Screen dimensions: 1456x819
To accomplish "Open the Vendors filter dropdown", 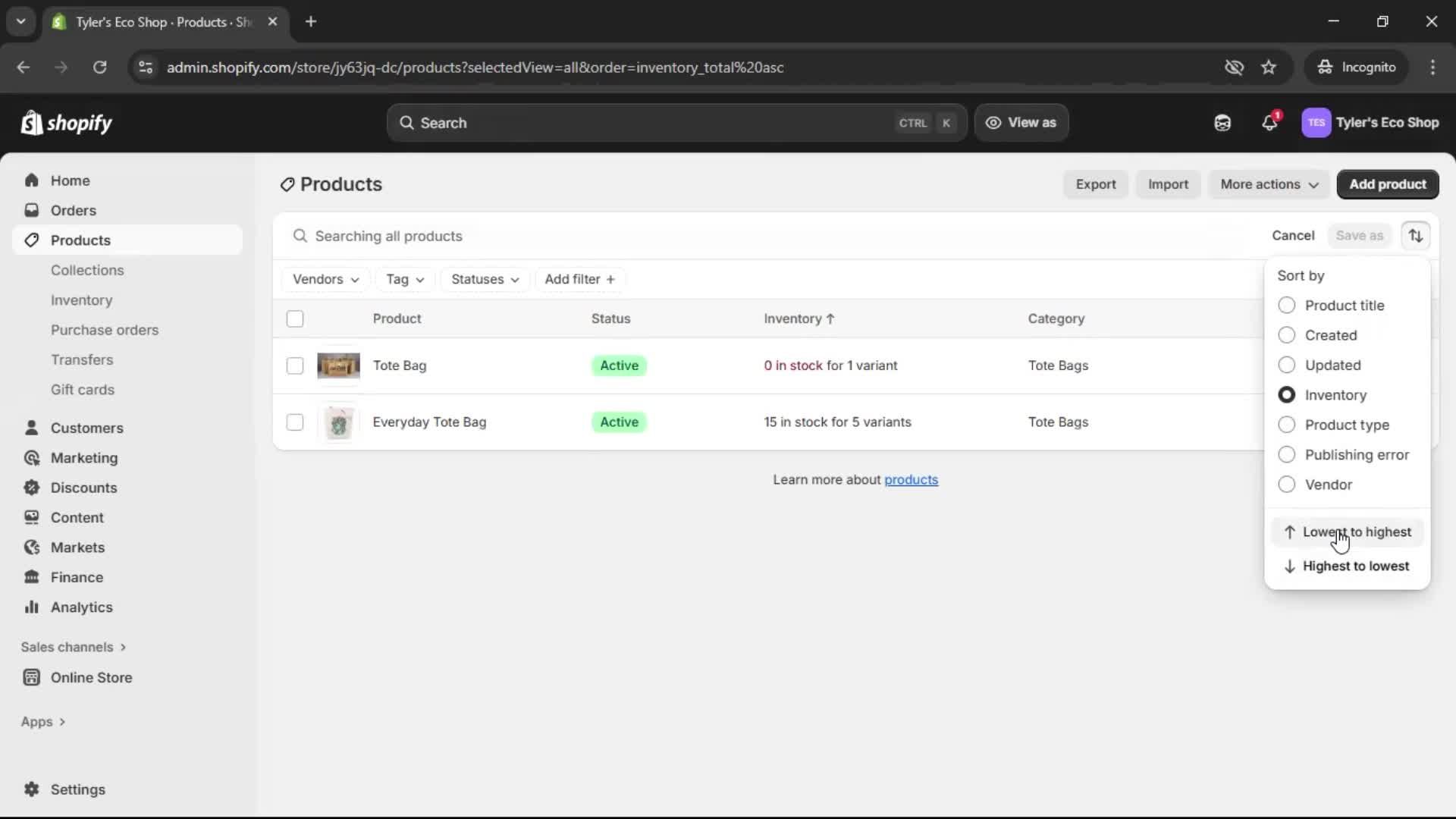I will click(325, 279).
